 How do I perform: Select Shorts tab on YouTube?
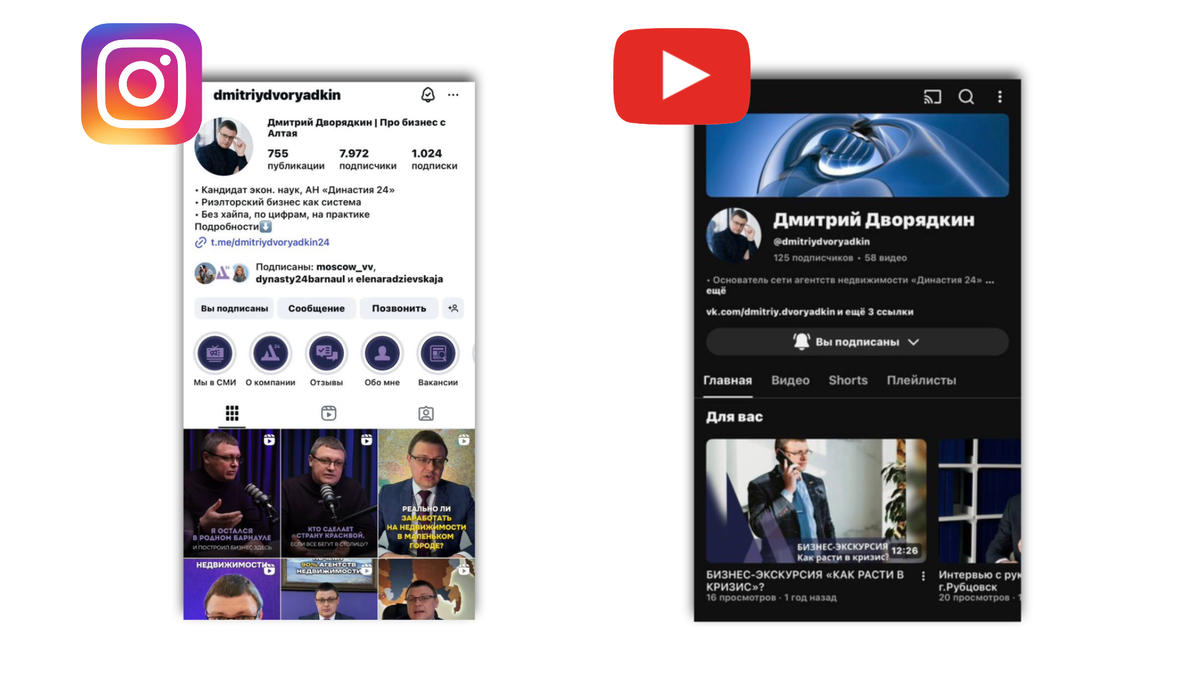848,381
